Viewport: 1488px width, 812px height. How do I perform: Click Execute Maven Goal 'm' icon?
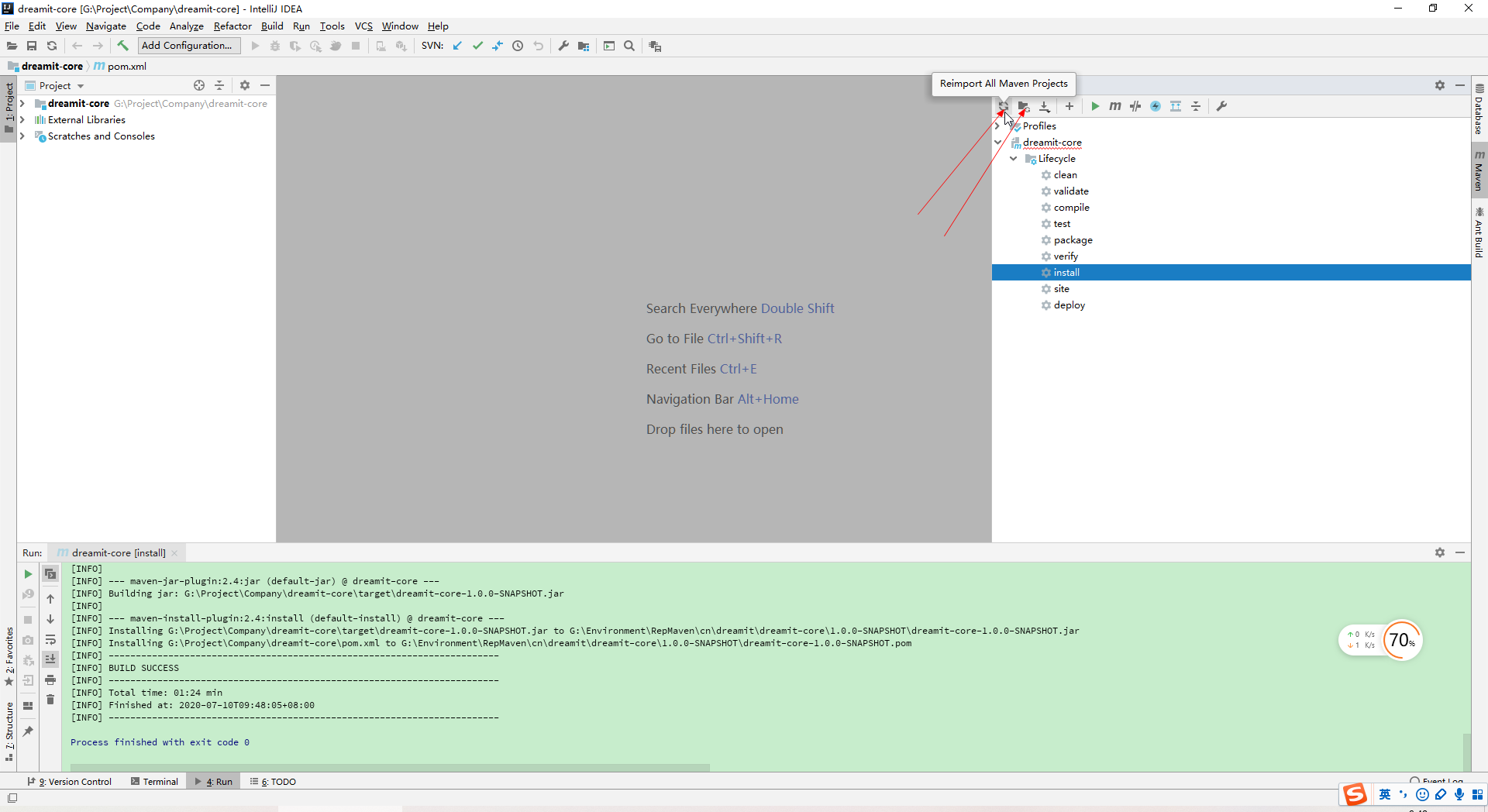[1115, 106]
